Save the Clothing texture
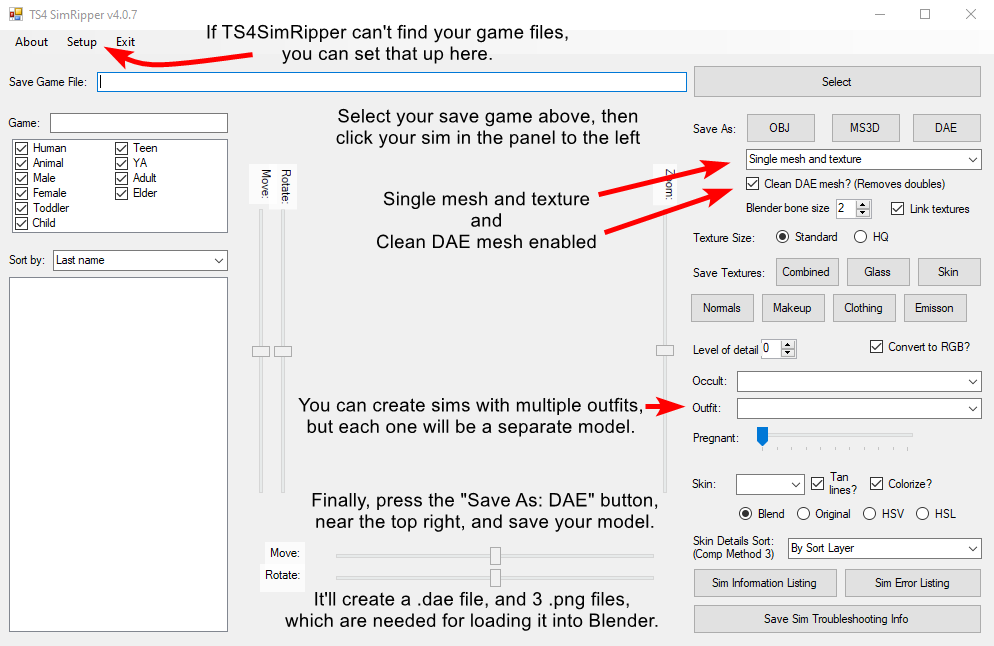 pyautogui.click(x=863, y=308)
